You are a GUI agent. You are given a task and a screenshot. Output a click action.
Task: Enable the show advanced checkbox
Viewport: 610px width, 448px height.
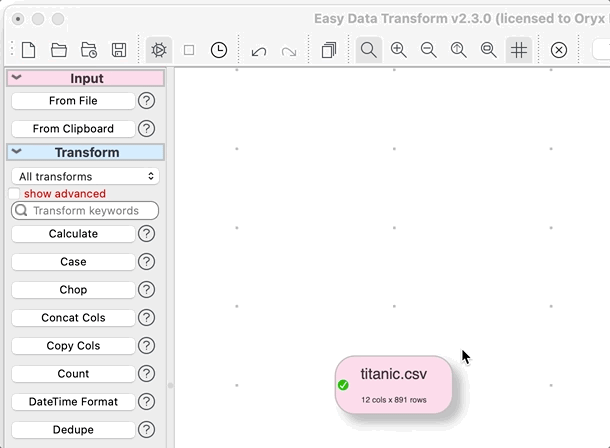click(15, 194)
